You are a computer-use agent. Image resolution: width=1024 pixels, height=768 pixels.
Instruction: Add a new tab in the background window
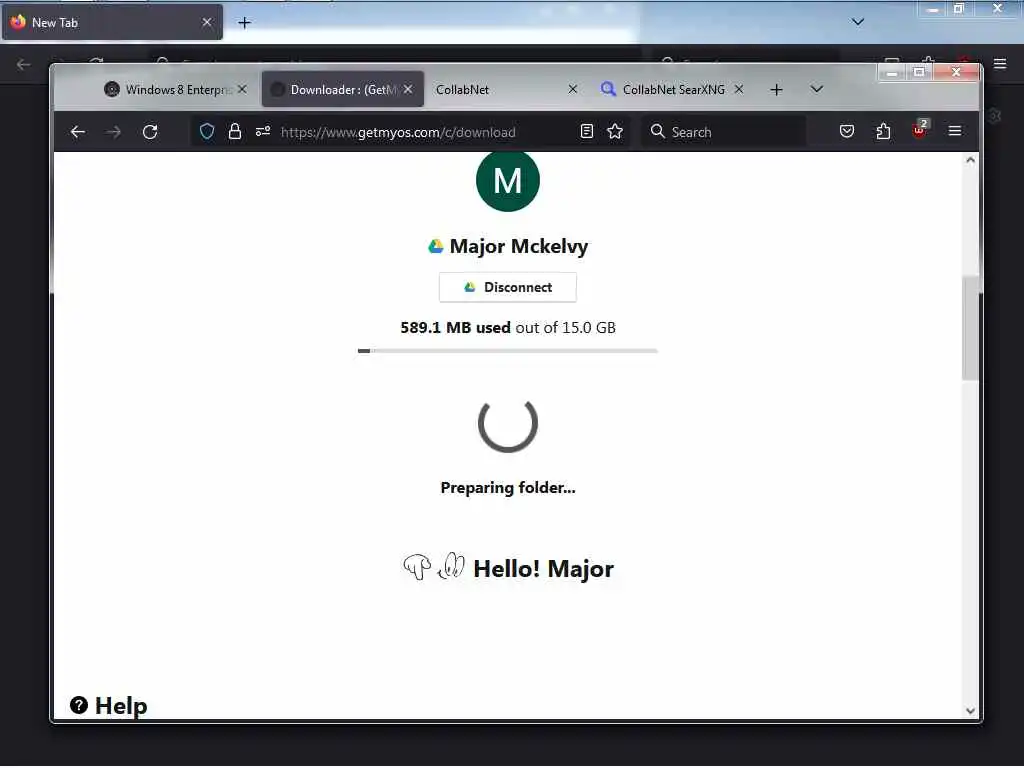tap(244, 23)
